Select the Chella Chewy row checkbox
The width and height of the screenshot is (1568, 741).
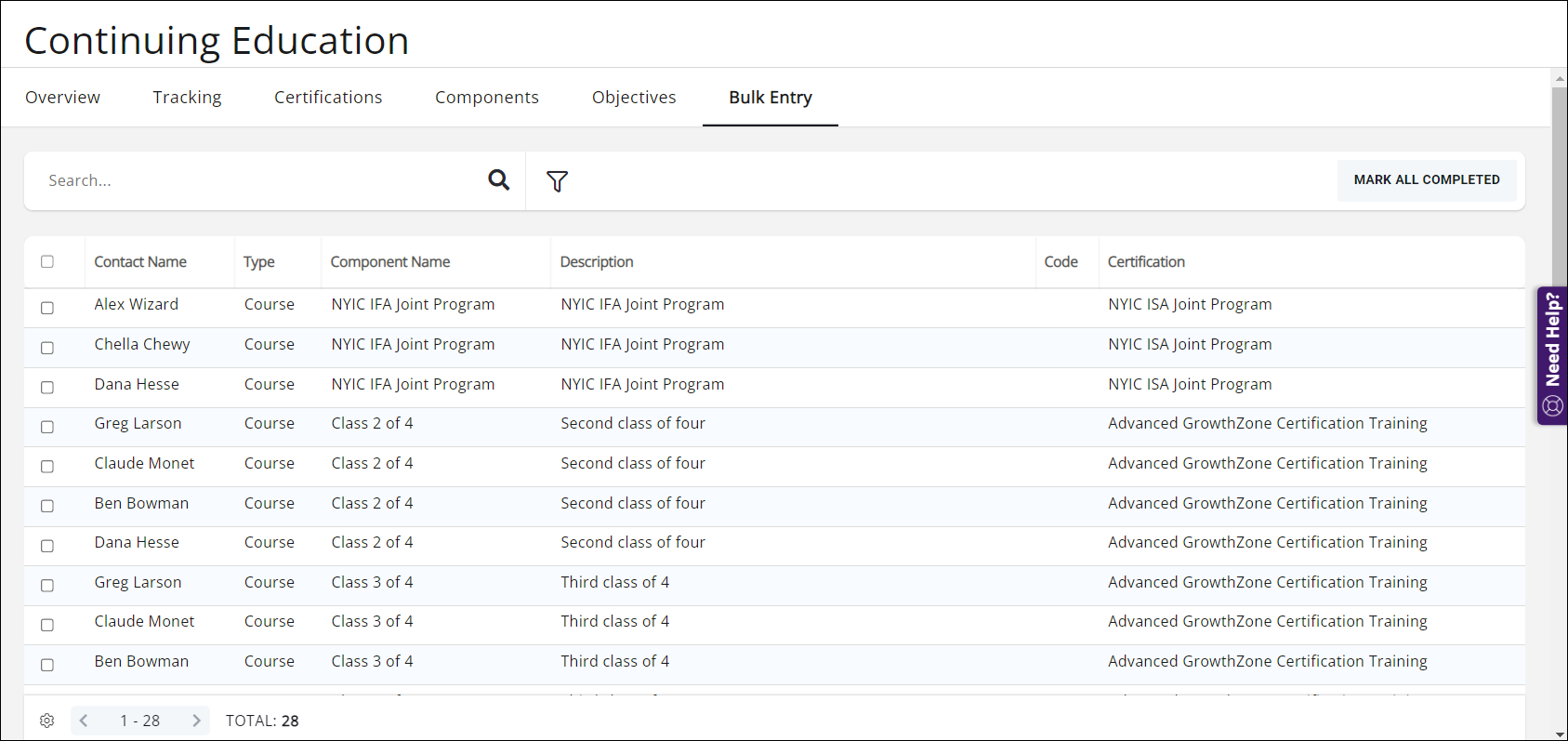pyautogui.click(x=47, y=348)
